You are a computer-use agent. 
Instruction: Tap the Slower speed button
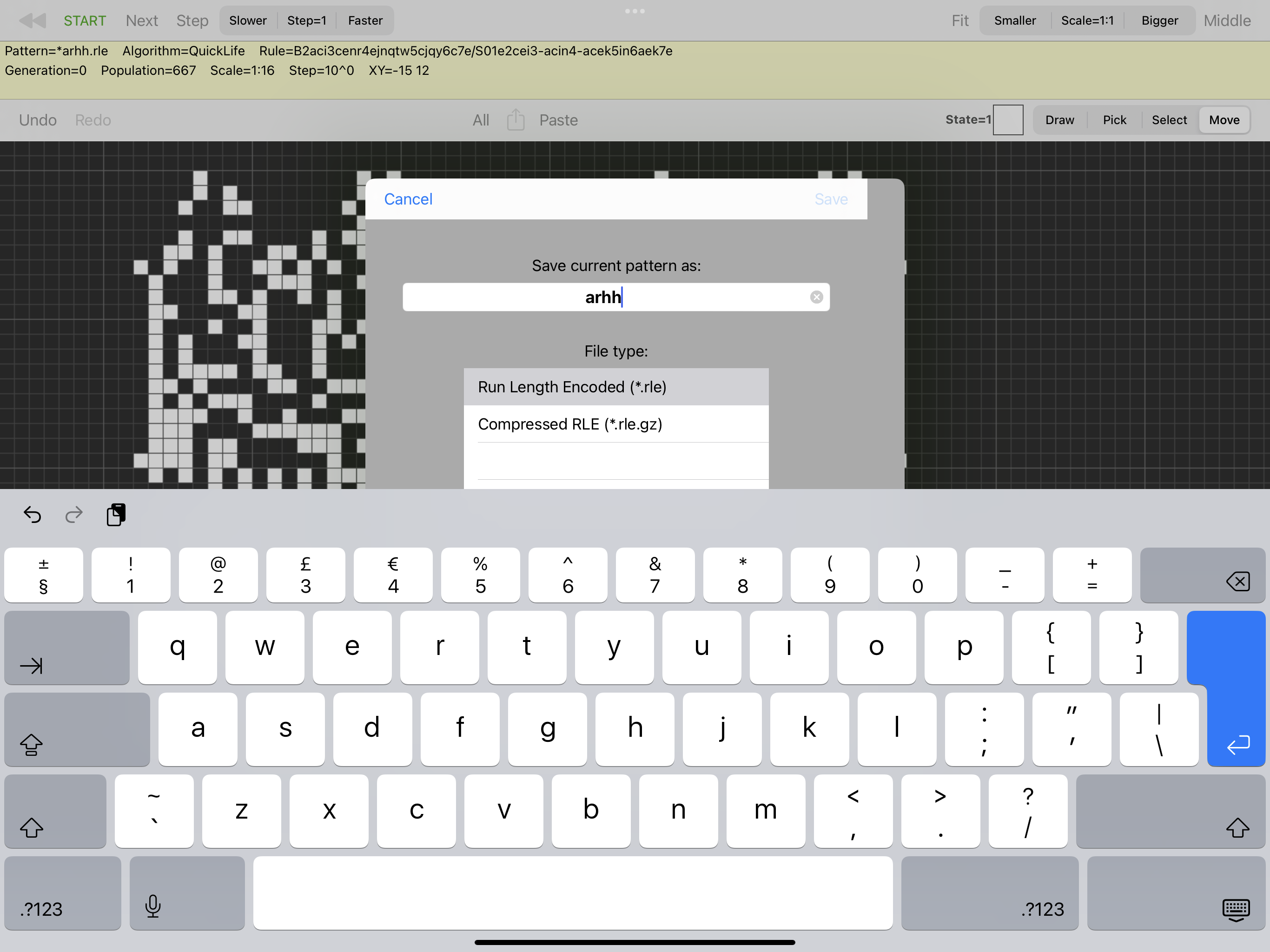pos(248,20)
